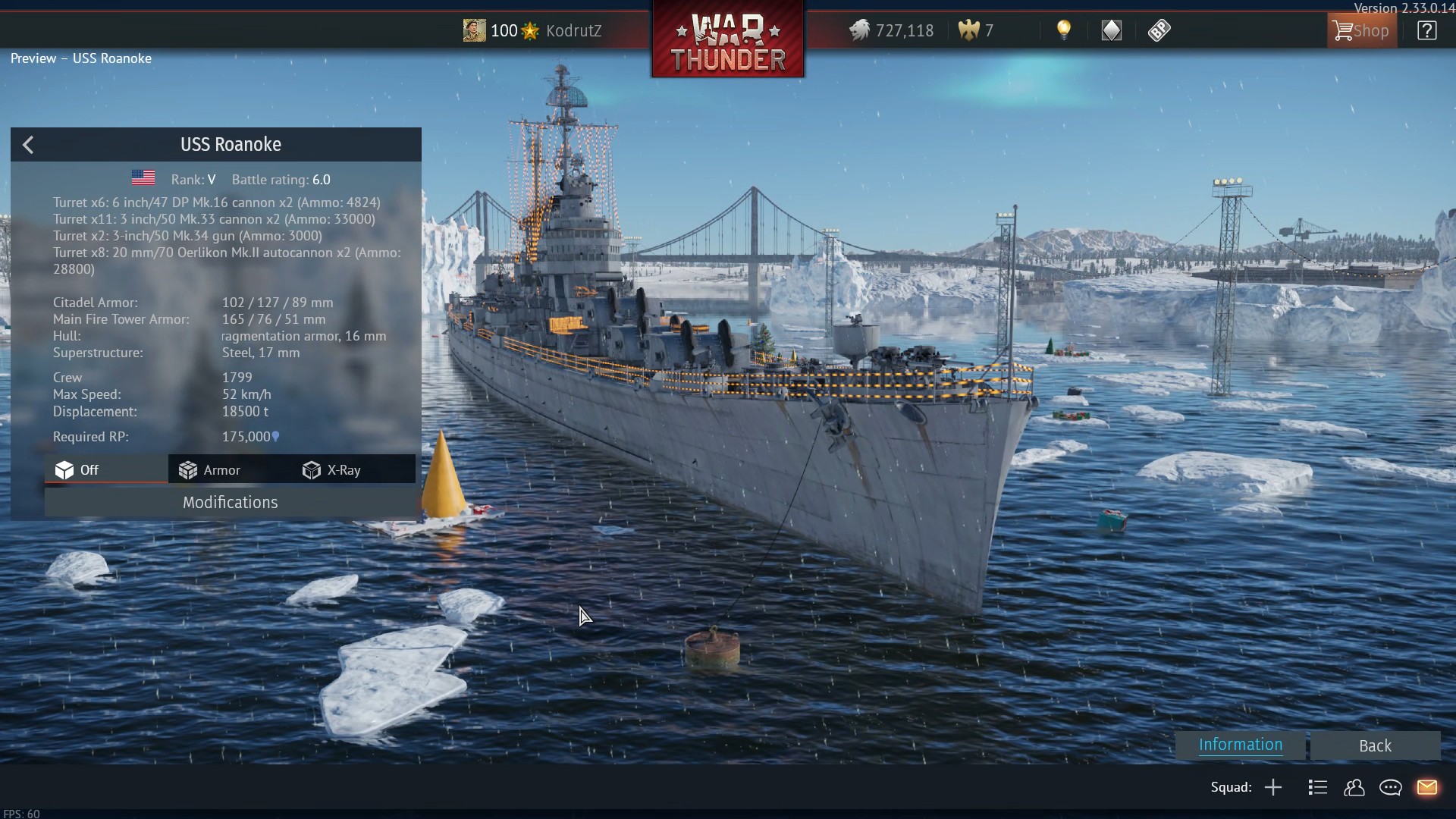
Task: Open the Information tab
Action: pyautogui.click(x=1240, y=745)
